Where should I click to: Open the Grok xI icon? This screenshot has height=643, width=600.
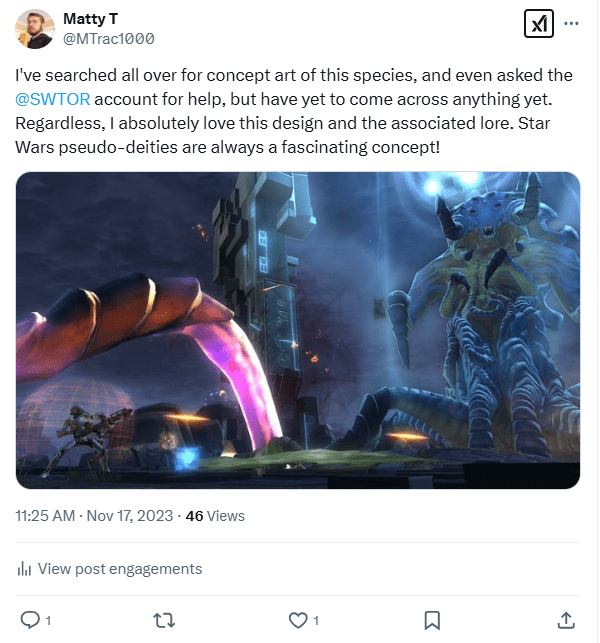(x=539, y=22)
